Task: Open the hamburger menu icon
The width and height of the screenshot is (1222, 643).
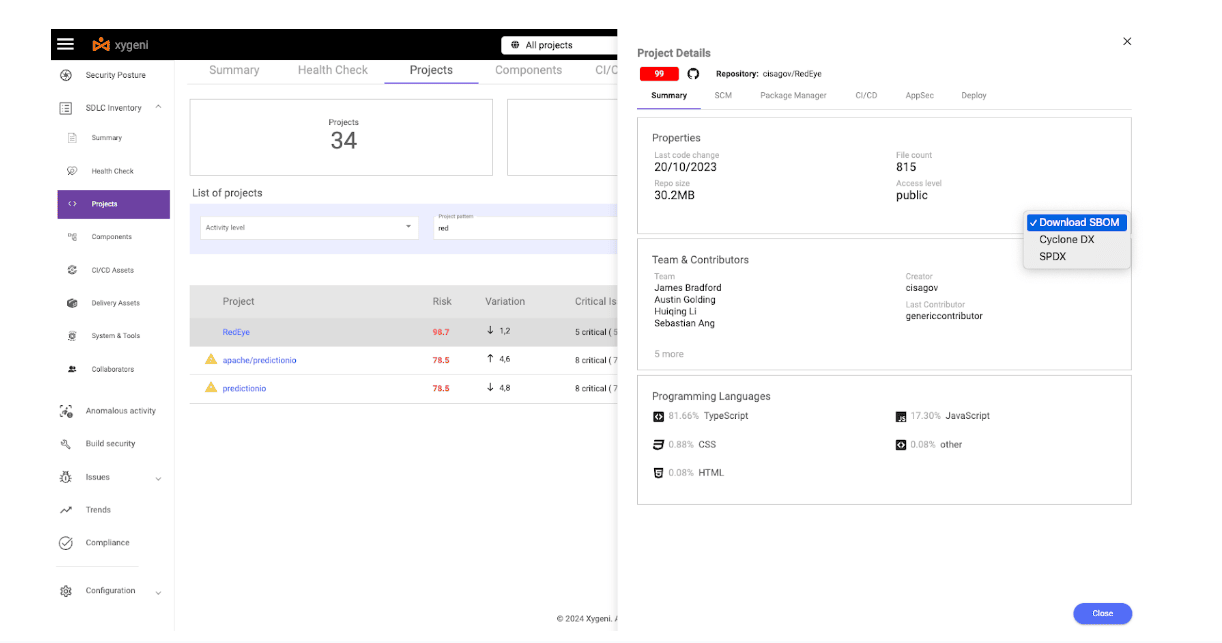Action: (65, 44)
